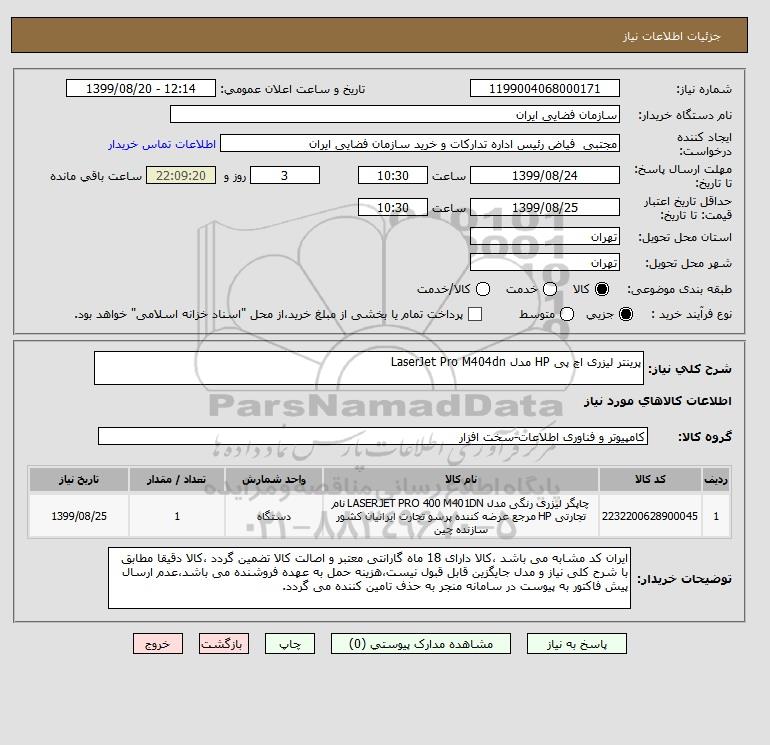Click the نوع فرآیند خرید label
The width and height of the screenshot is (770, 745).
[x=691, y=314]
